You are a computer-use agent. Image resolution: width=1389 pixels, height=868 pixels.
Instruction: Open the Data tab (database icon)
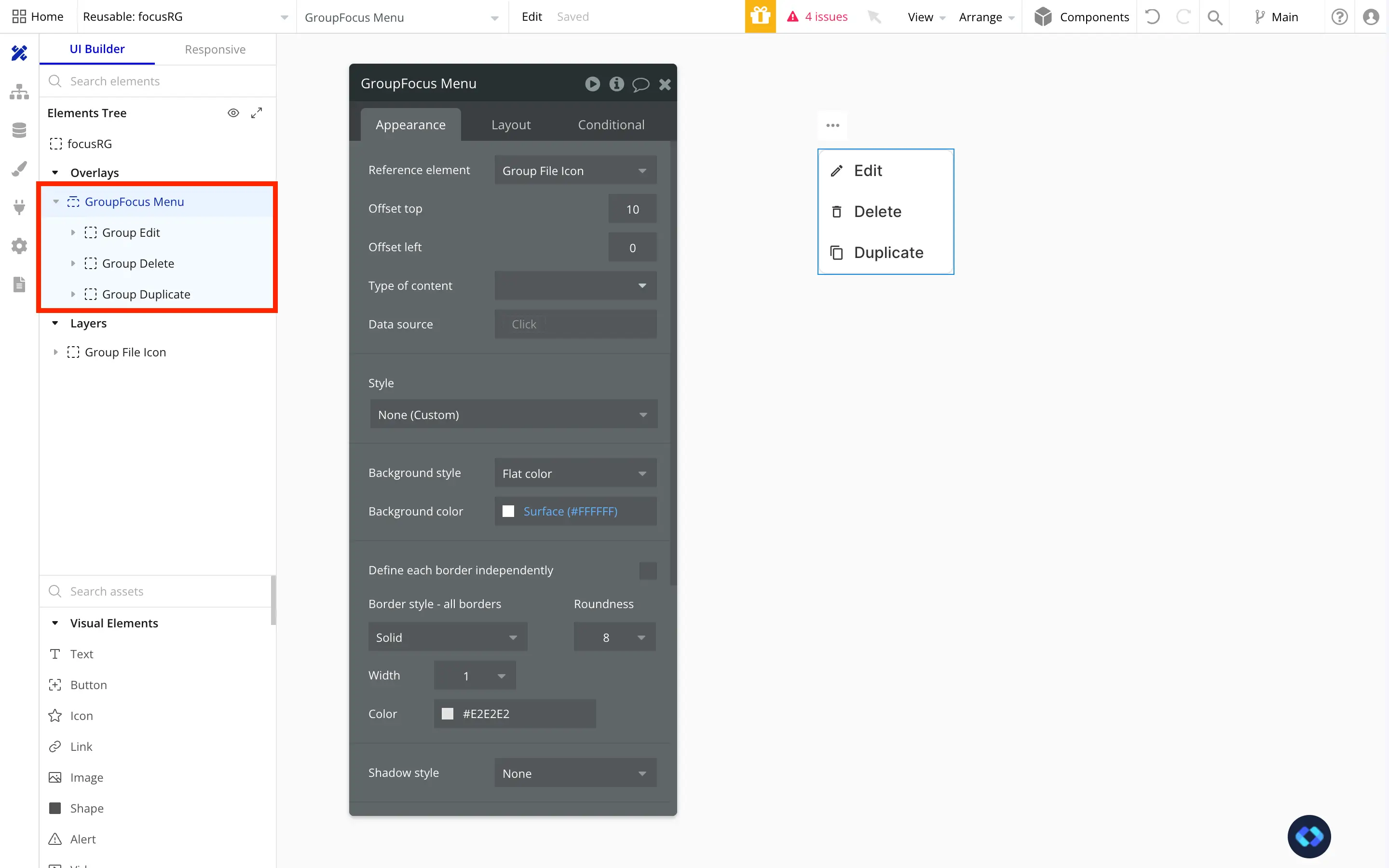19,130
